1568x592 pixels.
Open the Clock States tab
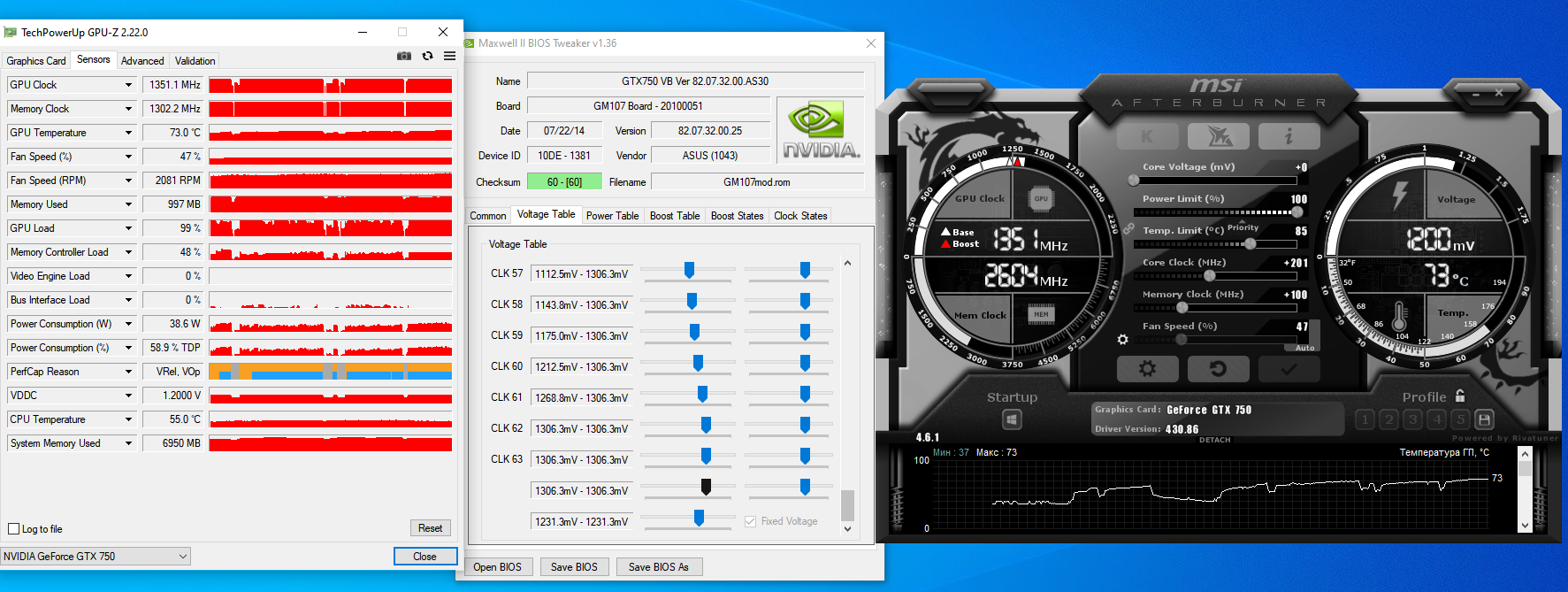pos(800,215)
